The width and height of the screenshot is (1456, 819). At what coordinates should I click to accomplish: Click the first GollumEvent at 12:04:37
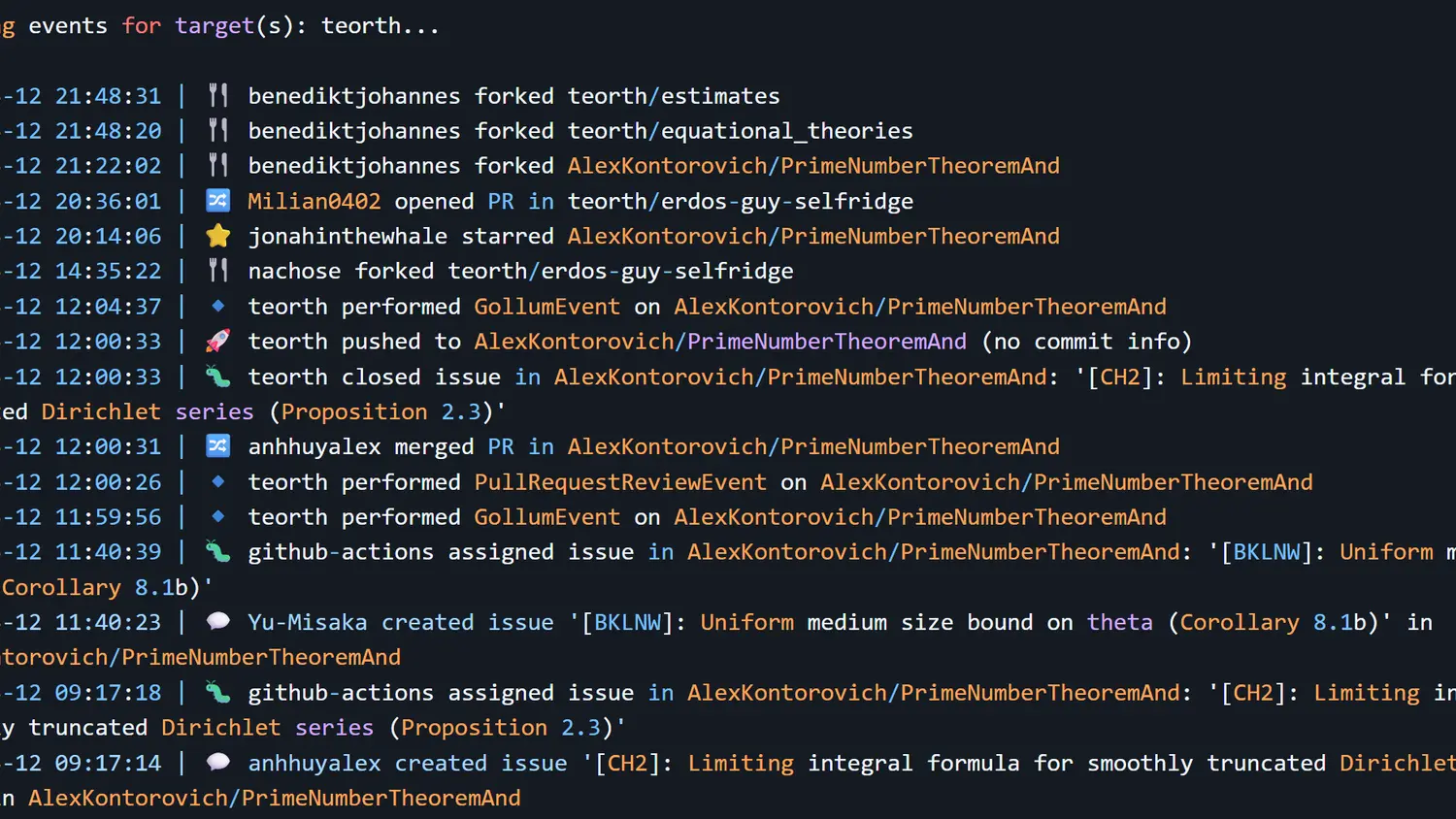click(x=546, y=307)
